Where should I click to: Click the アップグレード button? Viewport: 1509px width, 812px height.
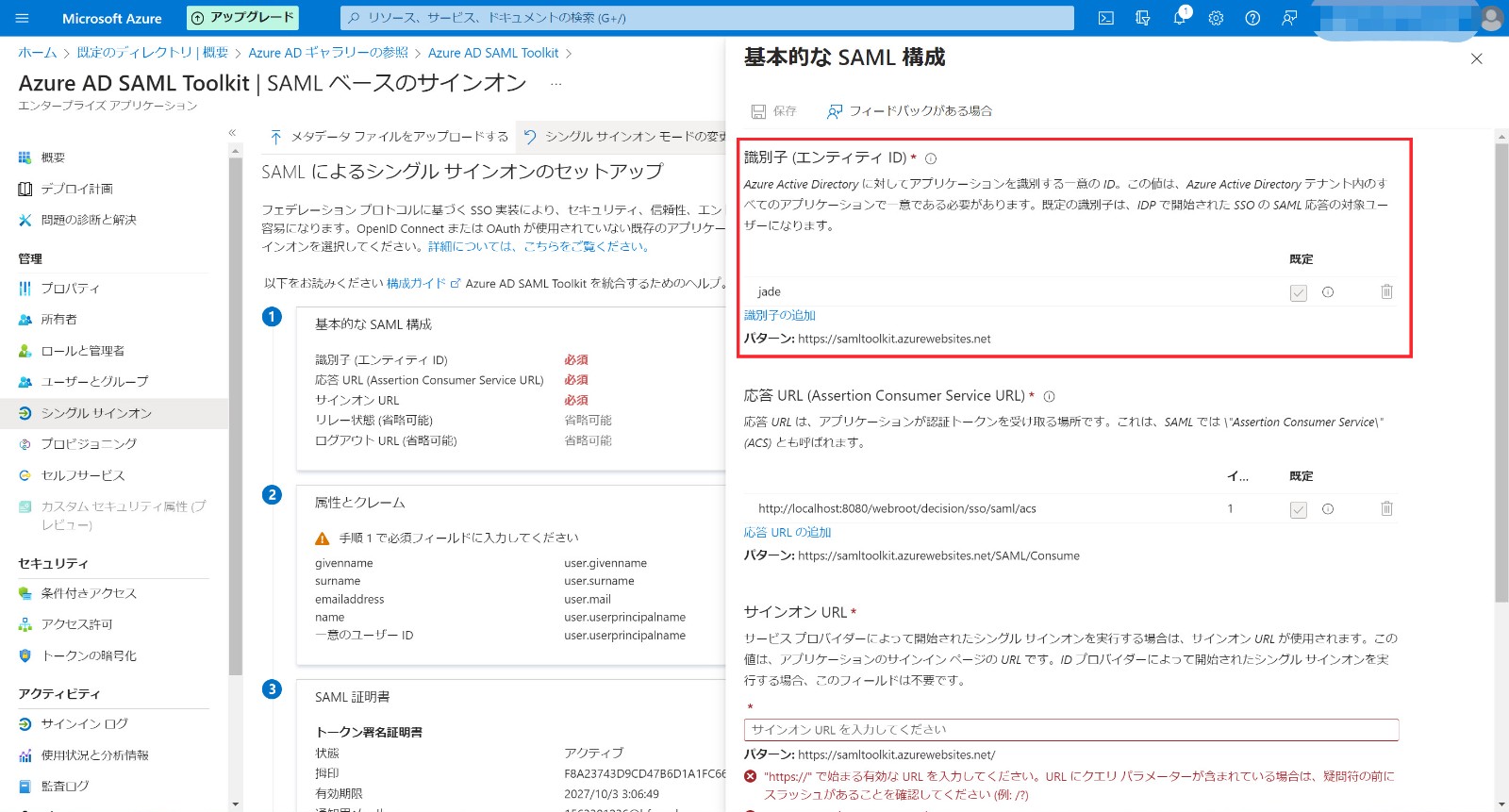click(x=242, y=18)
